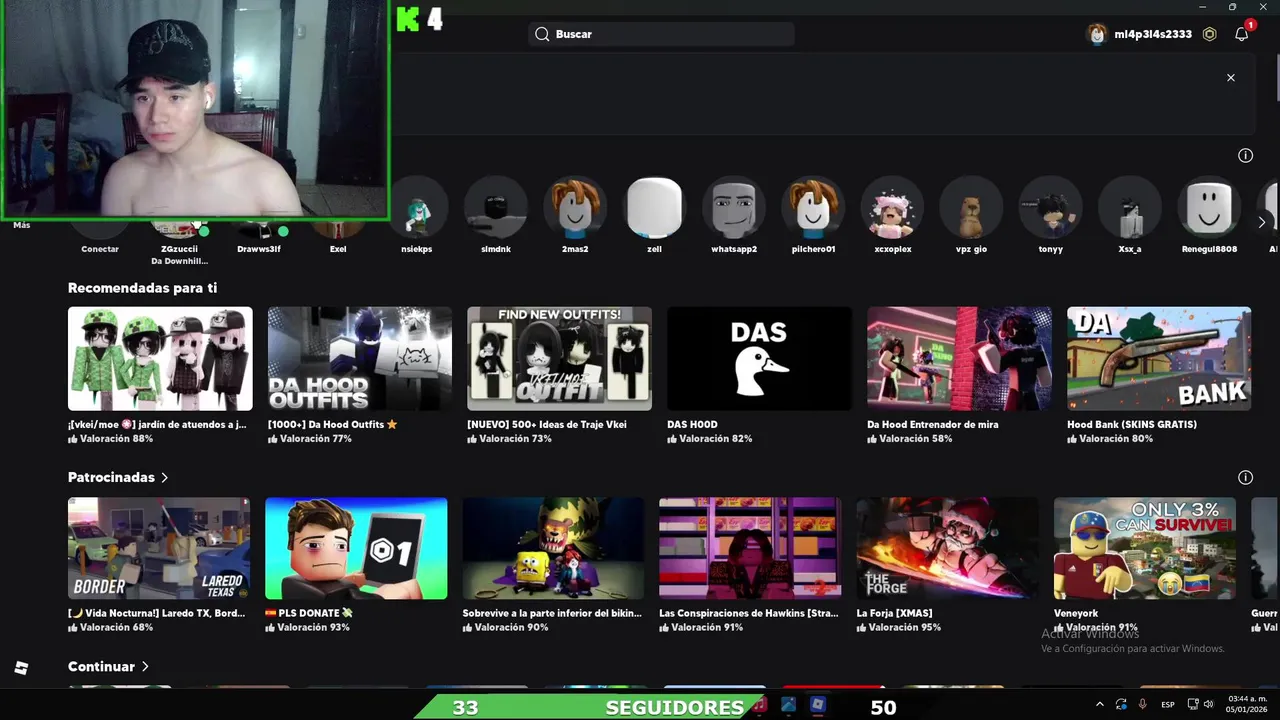Click the green Kick K logo
Image resolution: width=1280 pixels, height=720 pixels.
click(x=408, y=19)
